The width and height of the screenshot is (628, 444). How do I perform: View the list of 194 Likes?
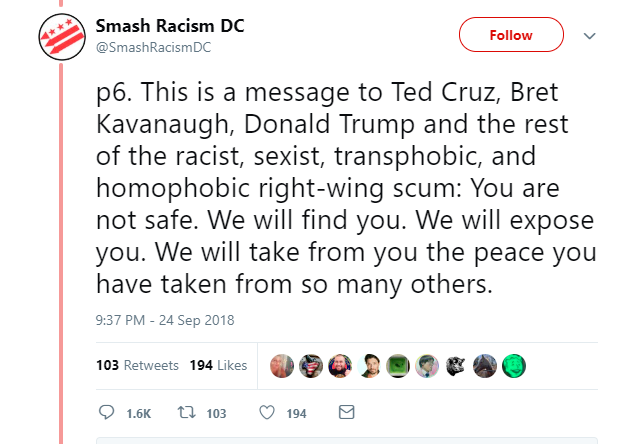218,365
